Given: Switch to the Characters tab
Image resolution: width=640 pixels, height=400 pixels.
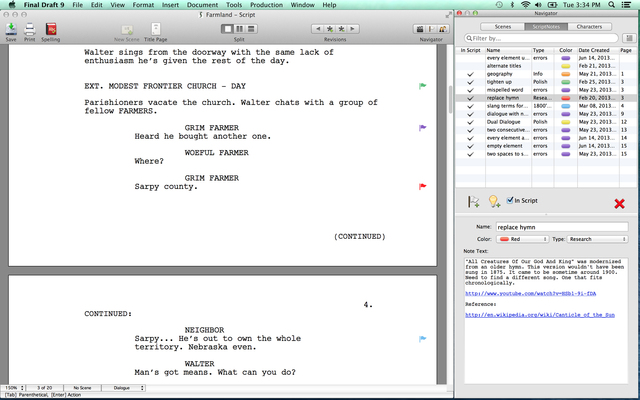Looking at the screenshot, I should pyautogui.click(x=589, y=27).
